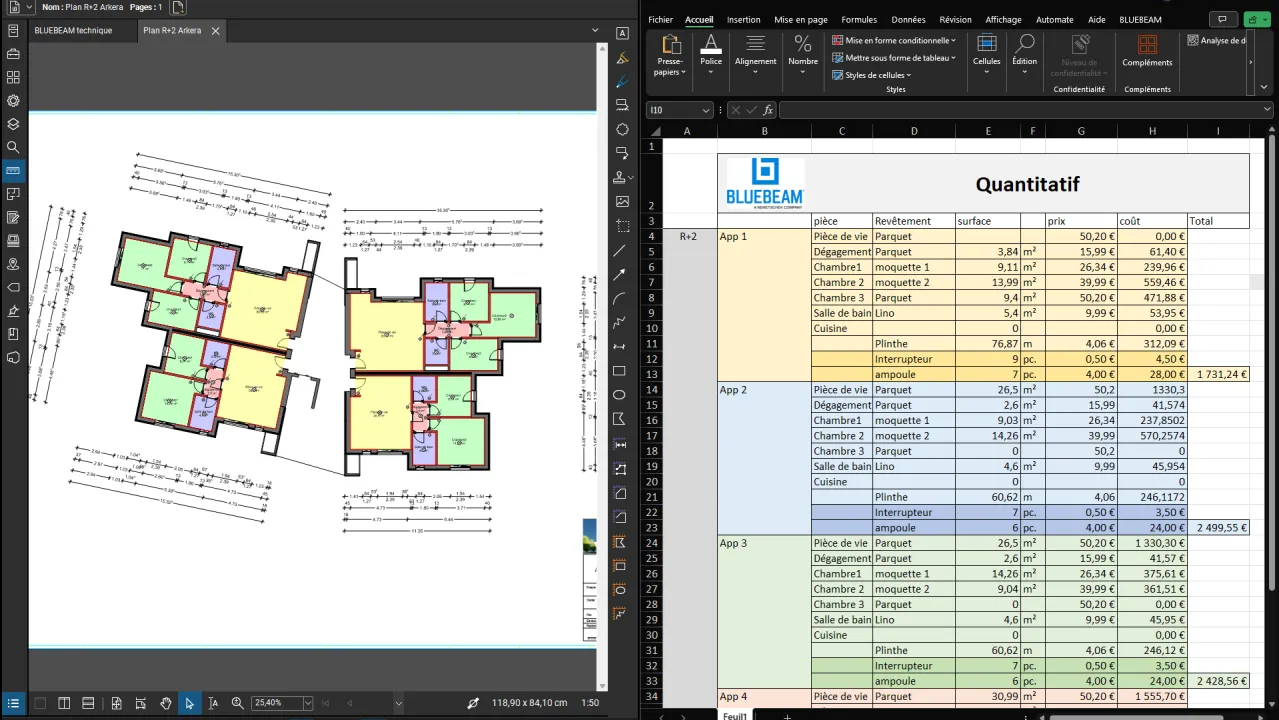
Task: Toggle split view vertical layout
Action: [64, 703]
